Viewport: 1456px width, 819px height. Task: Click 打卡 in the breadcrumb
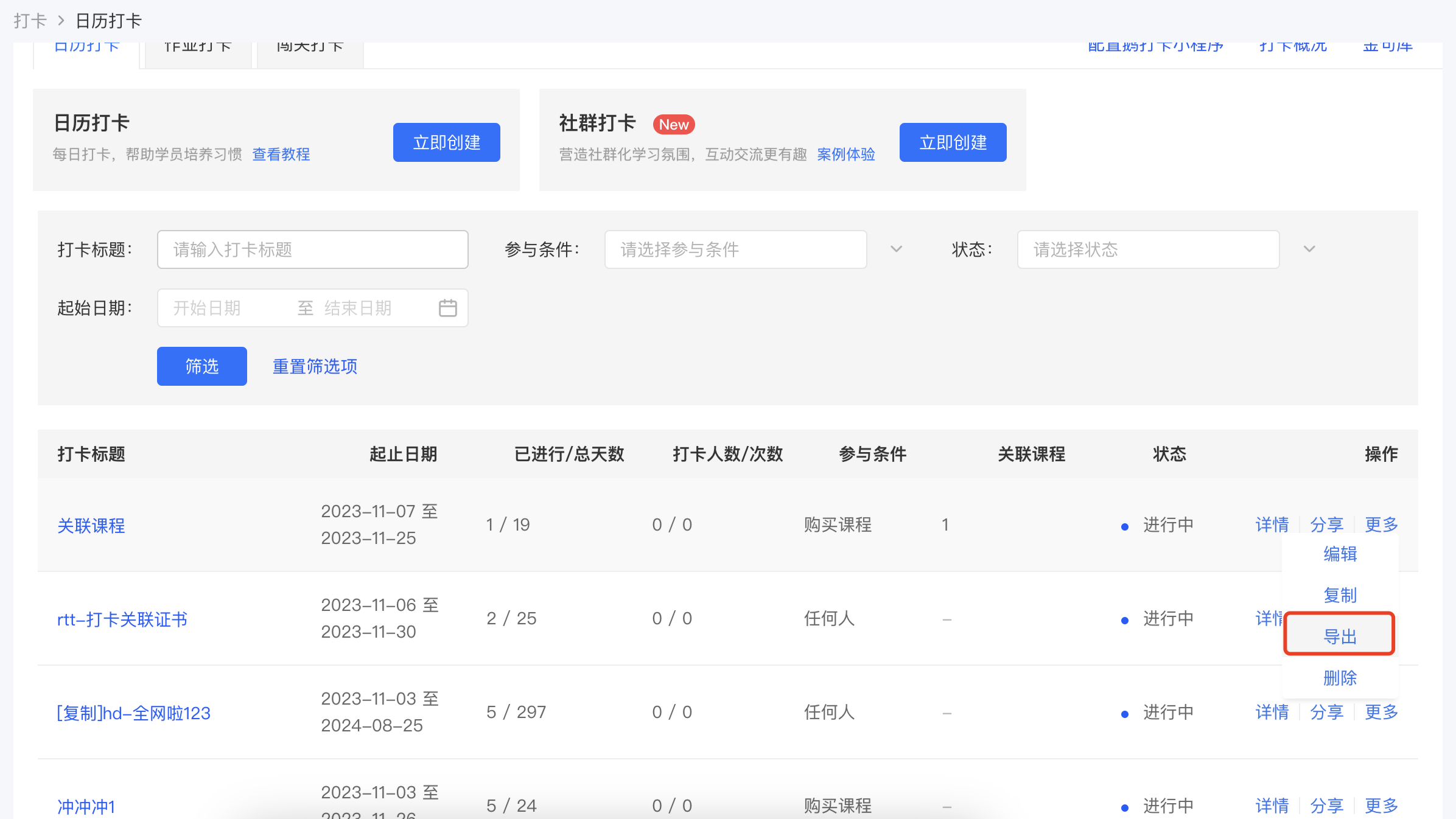pyautogui.click(x=30, y=21)
